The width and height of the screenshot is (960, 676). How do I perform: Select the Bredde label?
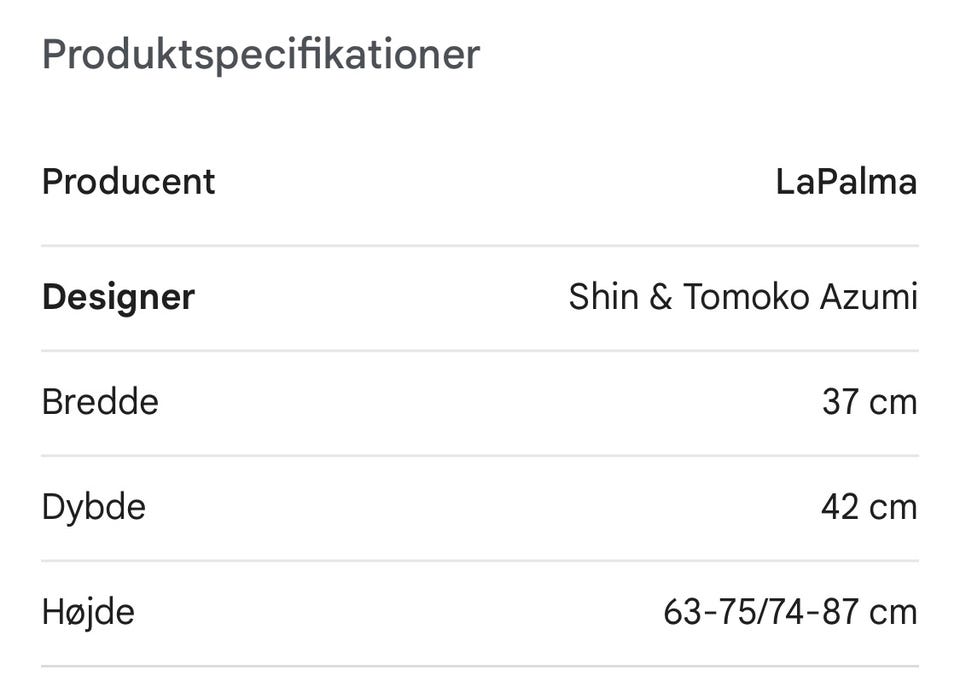click(100, 402)
